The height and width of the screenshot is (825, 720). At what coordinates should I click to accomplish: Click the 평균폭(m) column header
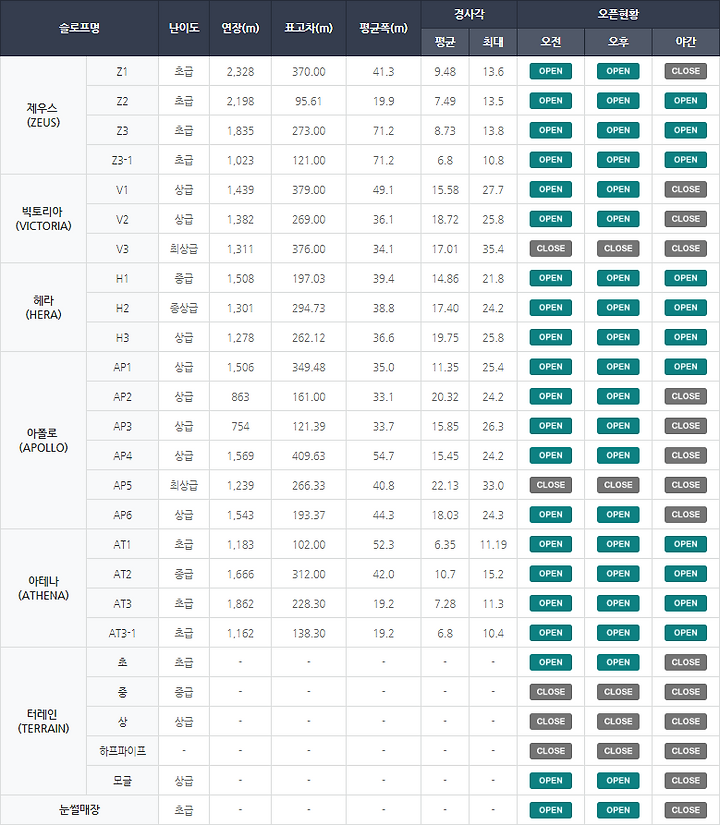tap(384, 28)
